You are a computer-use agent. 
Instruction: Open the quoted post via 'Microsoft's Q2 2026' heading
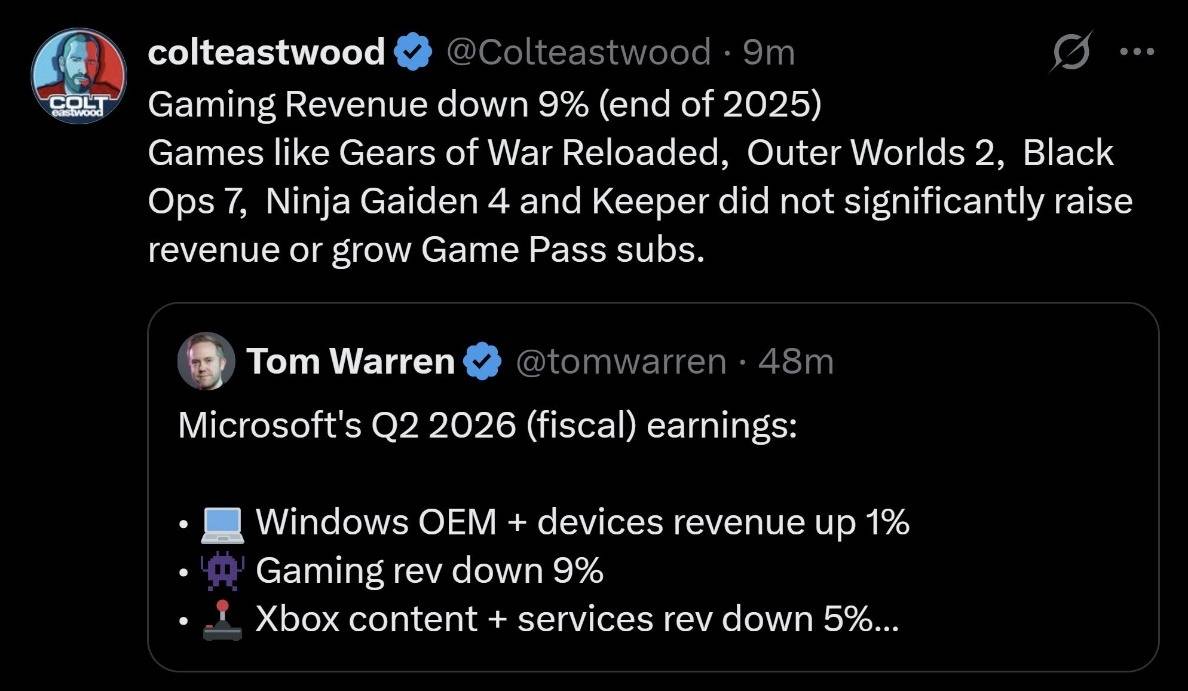487,425
